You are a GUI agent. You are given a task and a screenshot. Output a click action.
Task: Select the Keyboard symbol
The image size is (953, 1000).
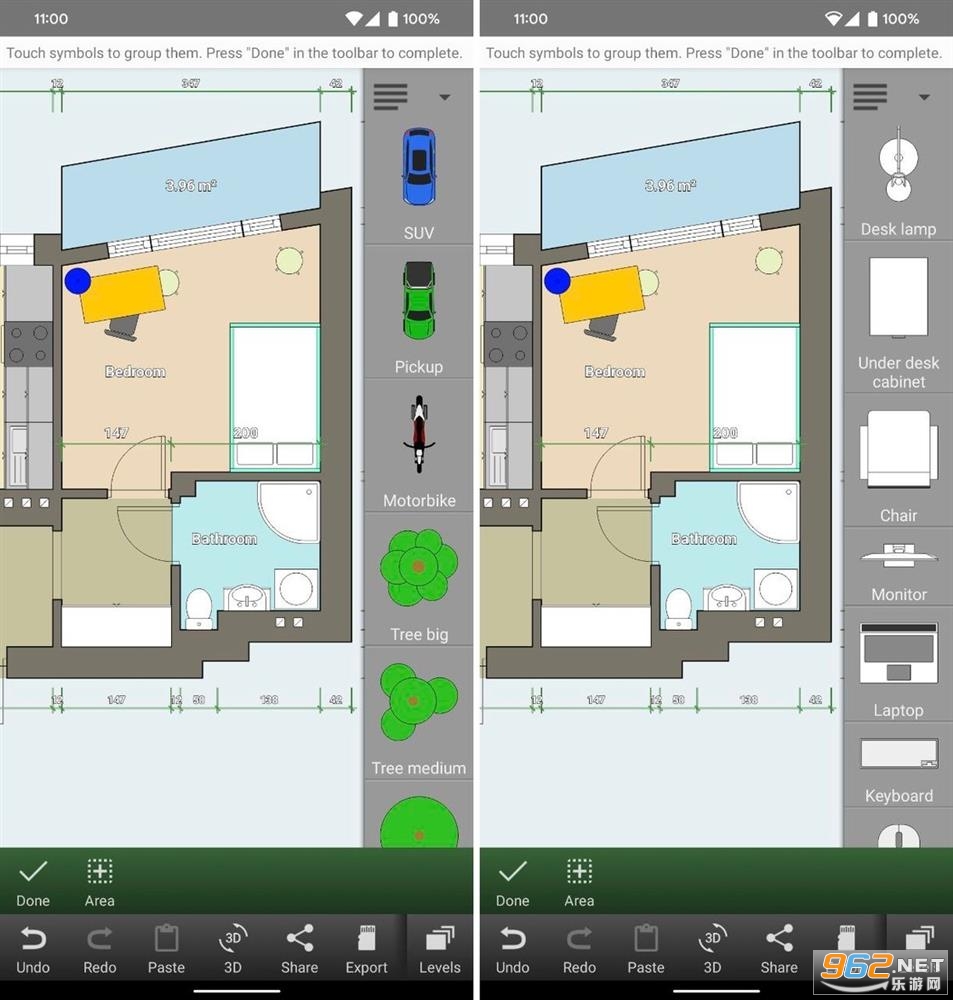tap(898, 753)
